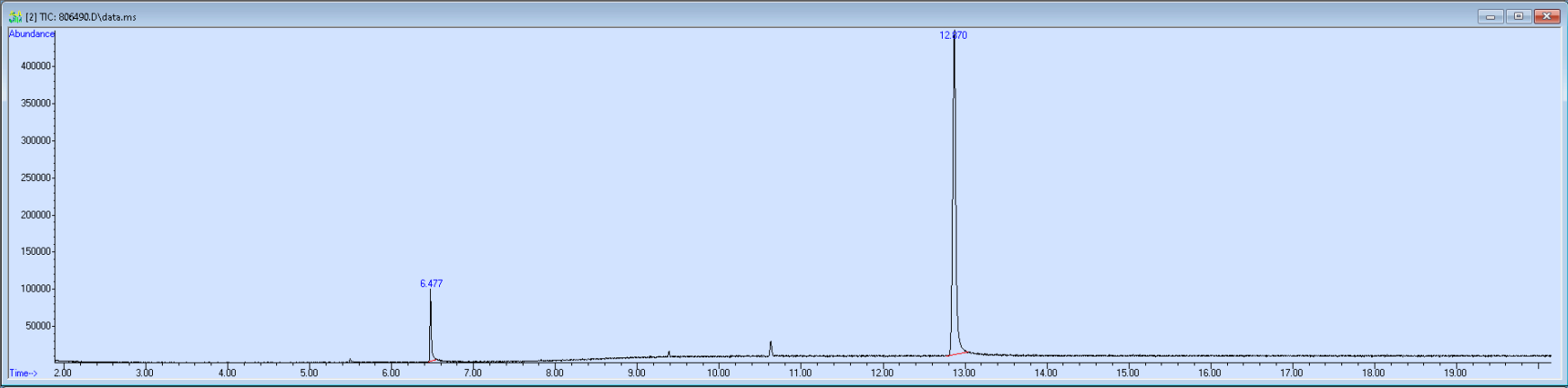Screen dimensions: 1568x388
Task: Click the window title TIC: 806490.D\data.ms
Action: 81,17
